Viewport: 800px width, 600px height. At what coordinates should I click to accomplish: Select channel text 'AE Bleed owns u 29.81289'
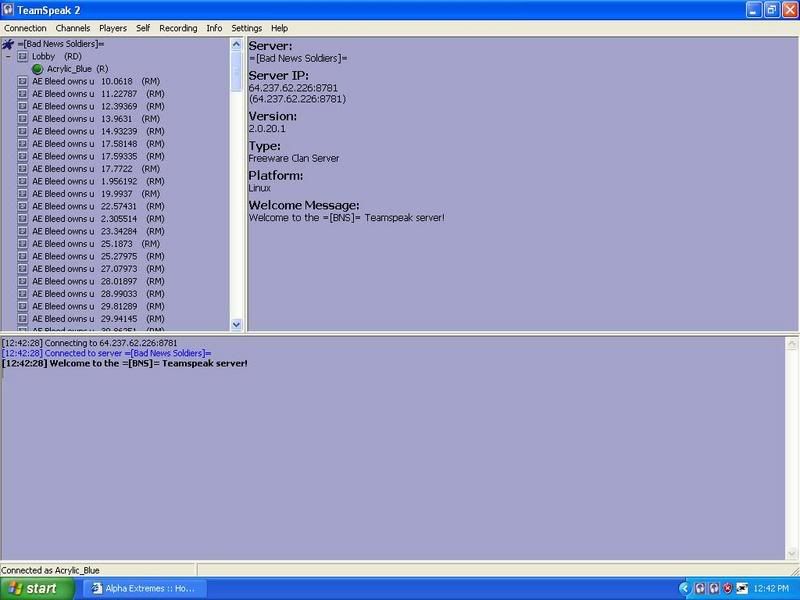85,306
